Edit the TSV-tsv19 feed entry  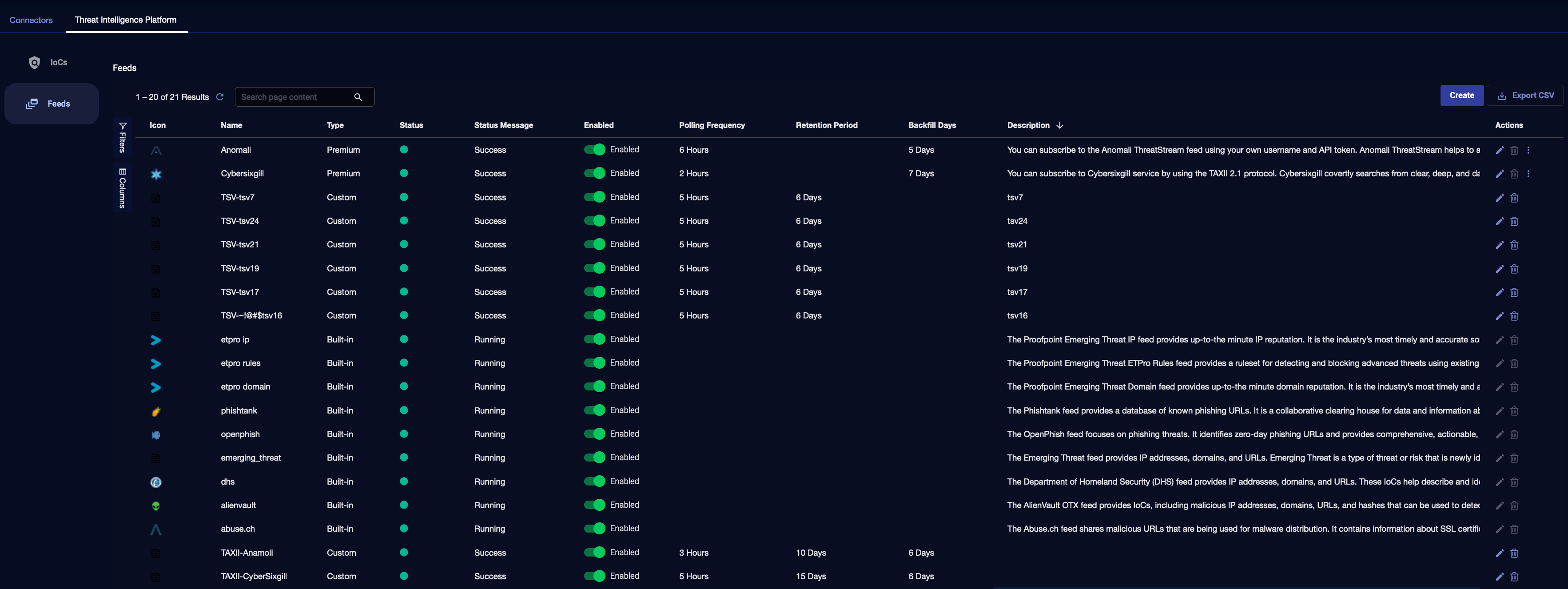click(x=1499, y=269)
